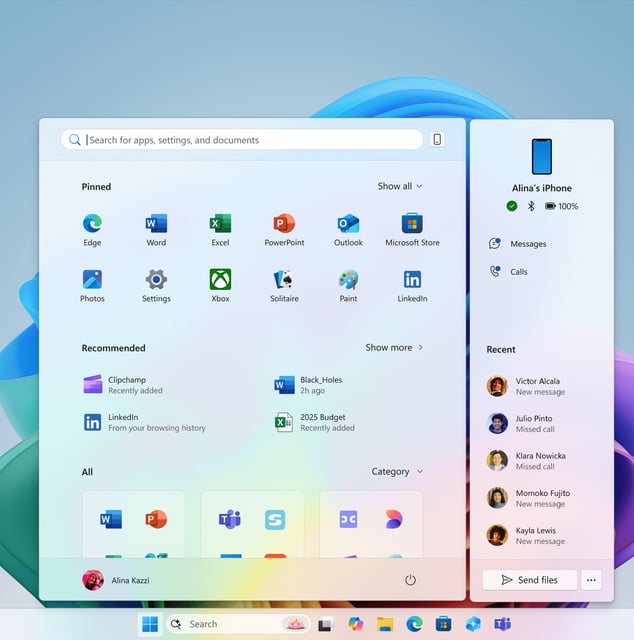Check the phone connected status icon
The height and width of the screenshot is (640, 634).
pyautogui.click(x=512, y=206)
